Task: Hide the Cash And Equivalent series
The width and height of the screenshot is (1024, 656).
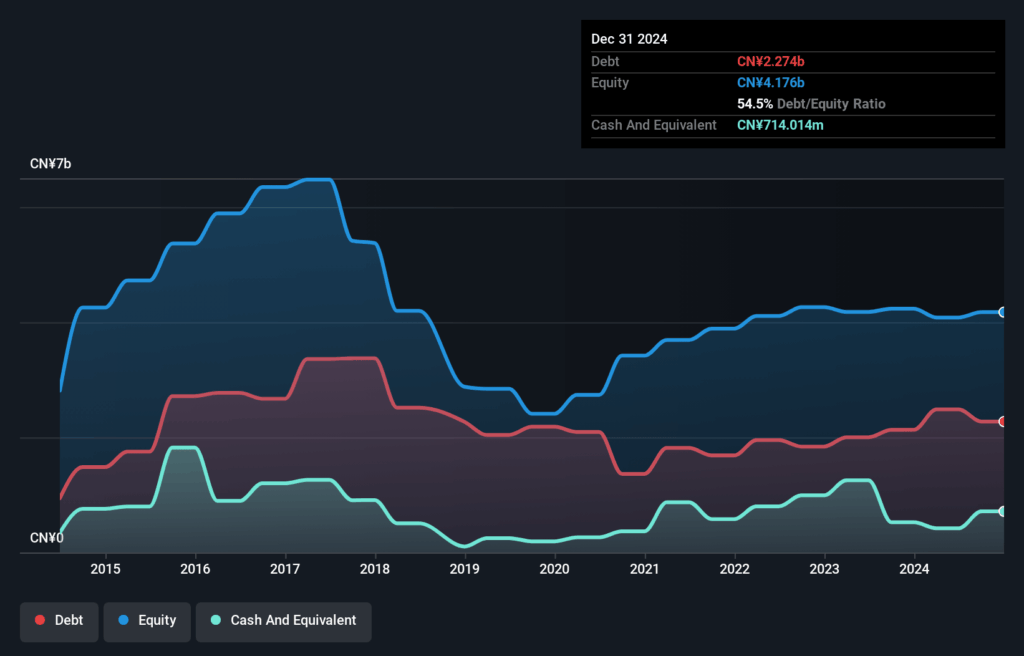Action: click(283, 621)
